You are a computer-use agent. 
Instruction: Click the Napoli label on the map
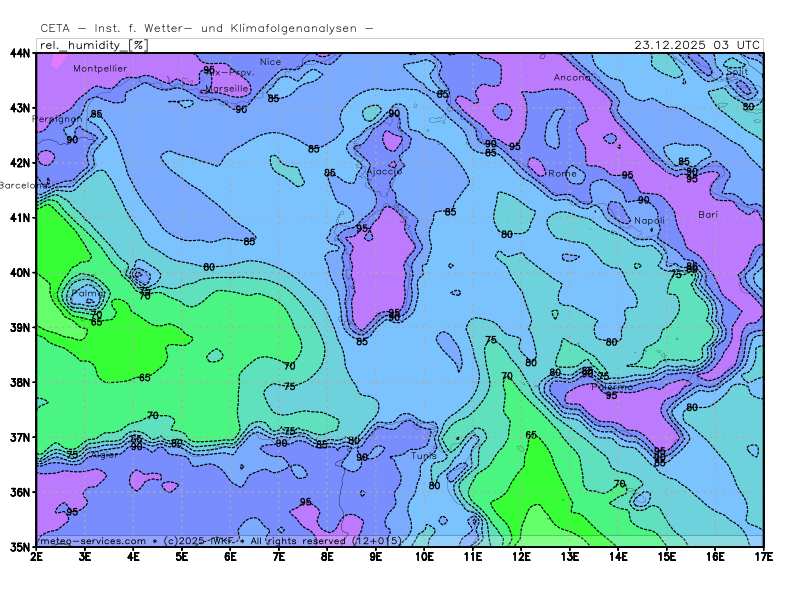649,220
